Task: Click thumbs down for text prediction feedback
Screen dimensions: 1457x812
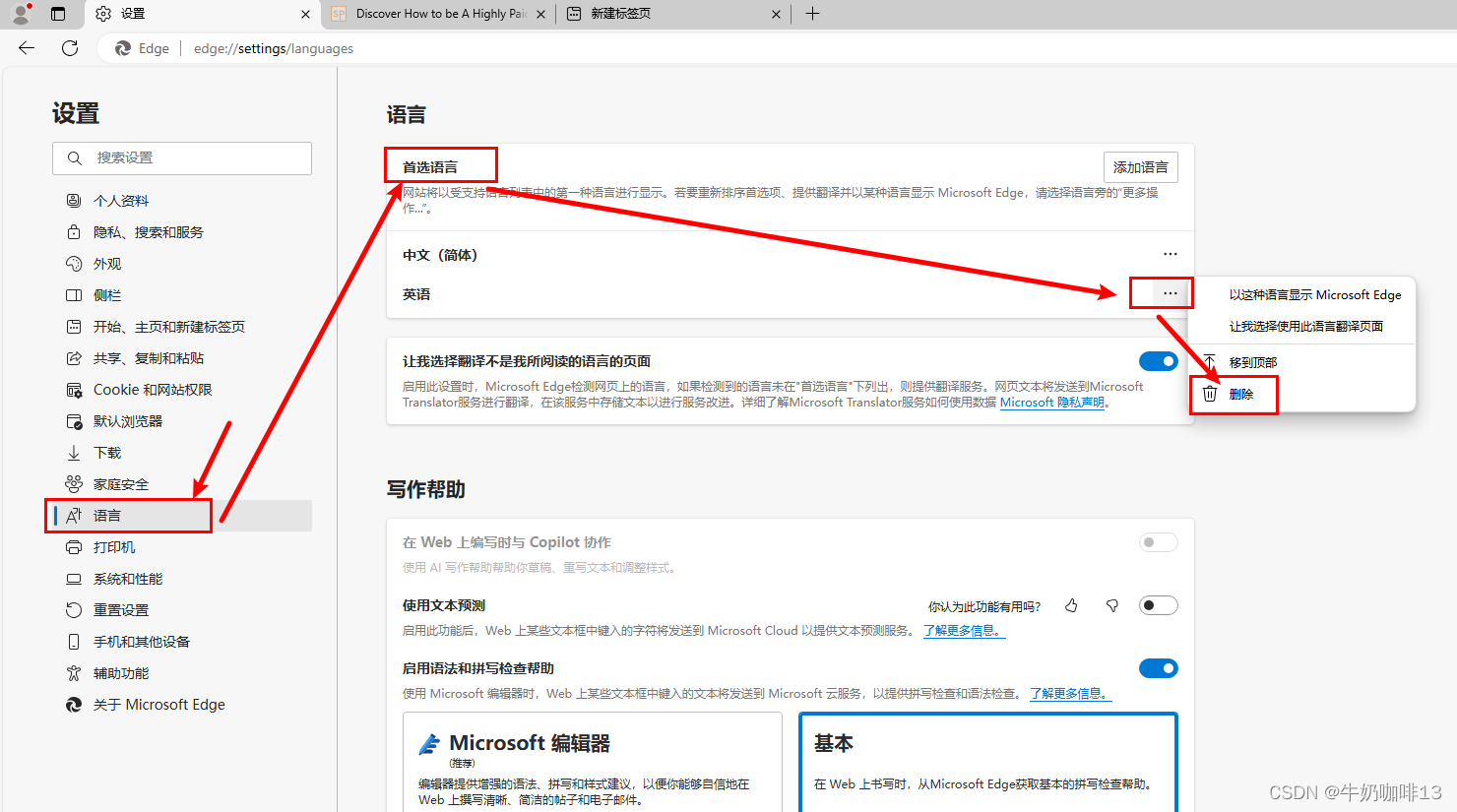Action: coord(1112,605)
